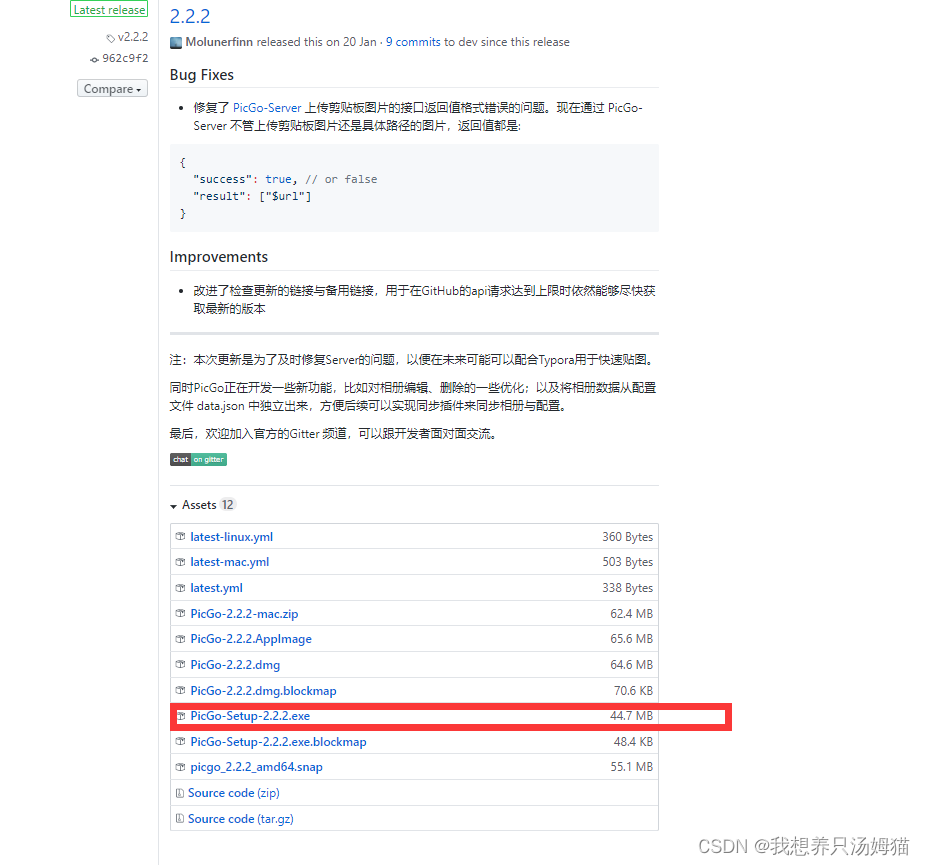Open Molunerfinn's profile link
Image resolution: width=925 pixels, height=865 pixels.
pos(219,42)
